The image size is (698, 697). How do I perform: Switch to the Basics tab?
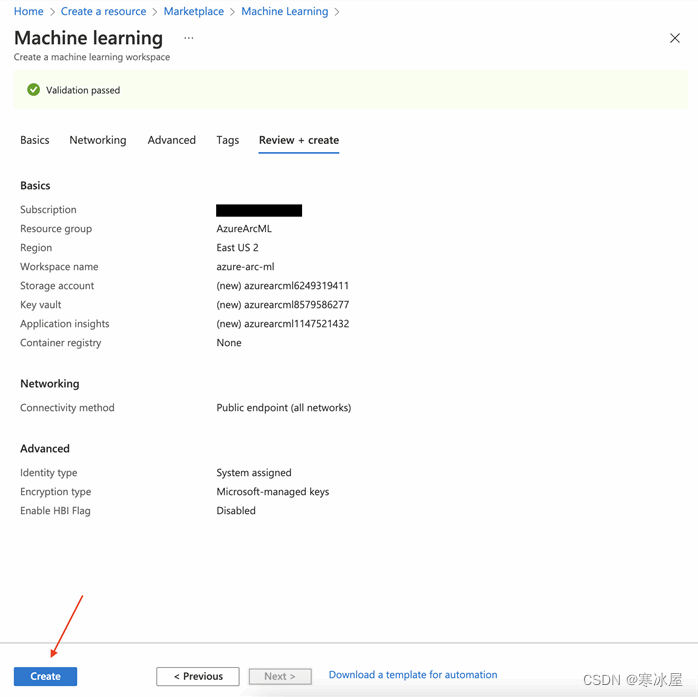35,140
